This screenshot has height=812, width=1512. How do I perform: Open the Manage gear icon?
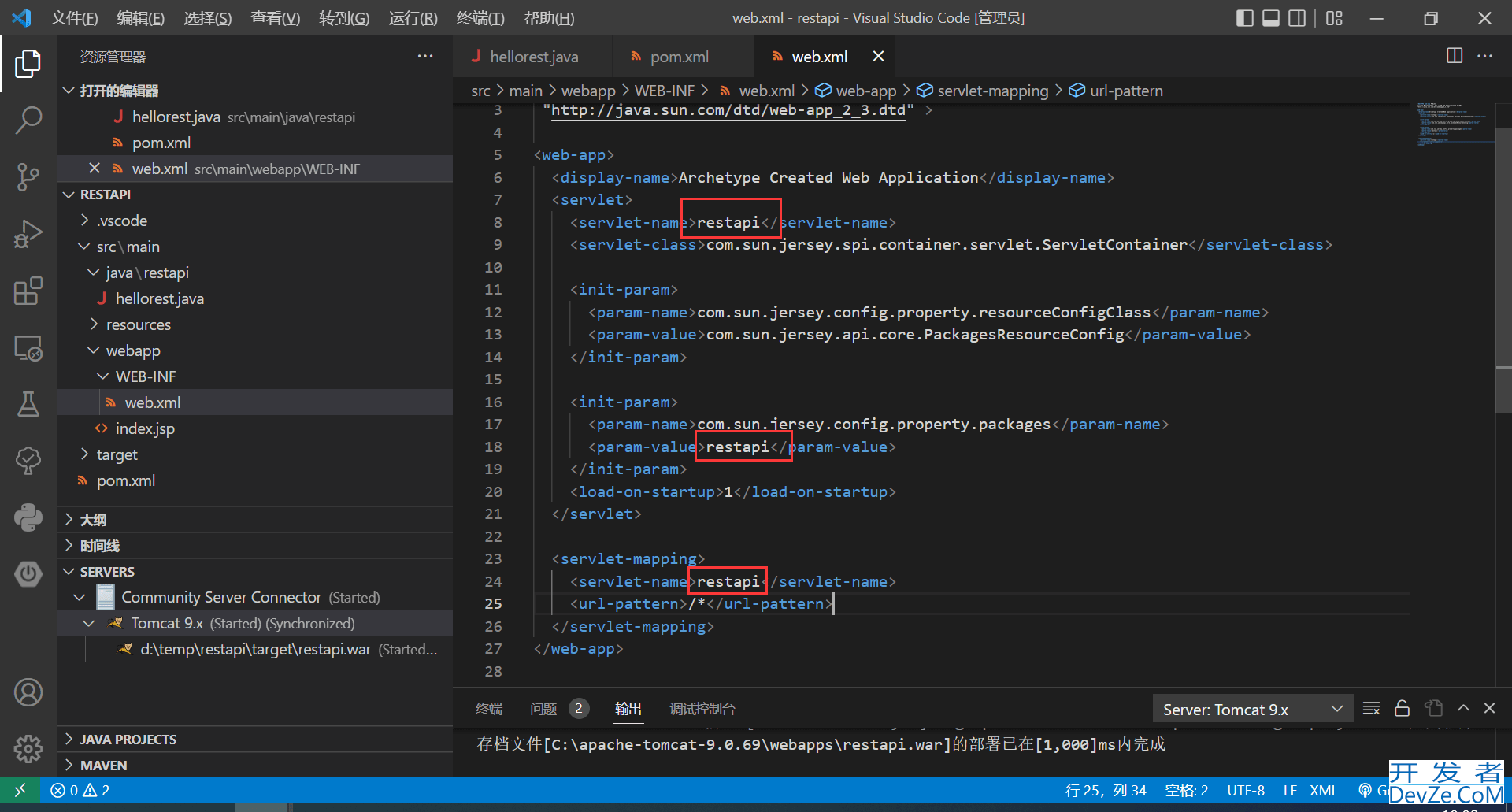coord(28,749)
